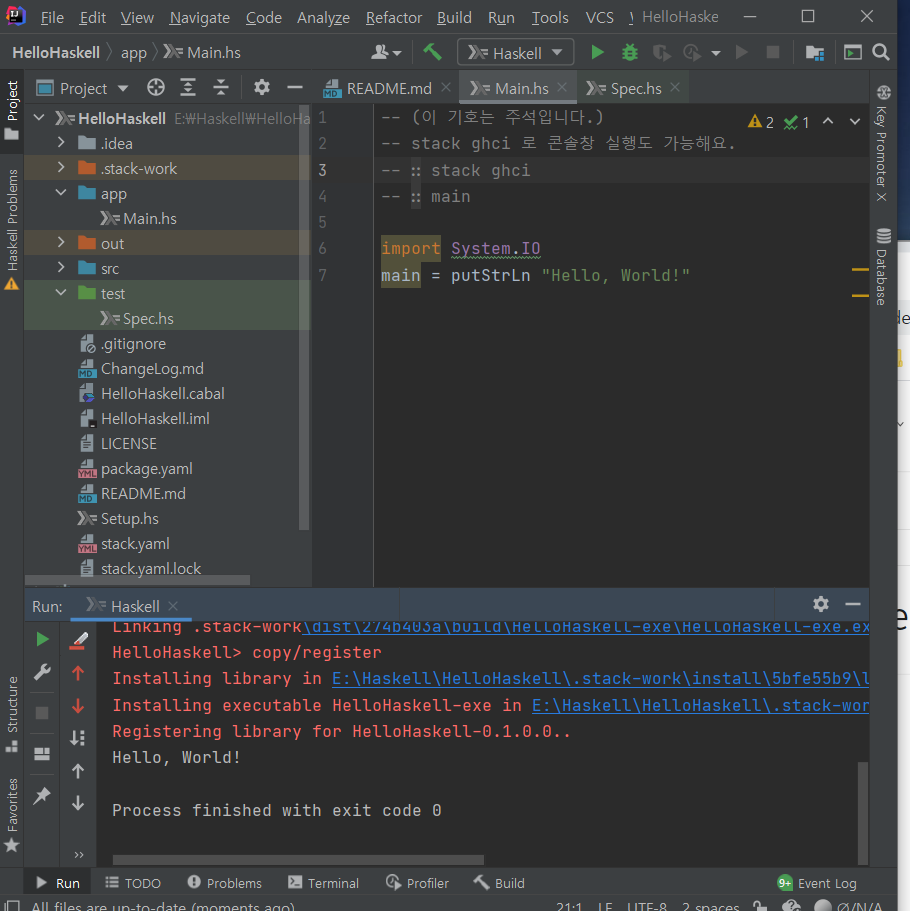Image resolution: width=910 pixels, height=911 pixels.
Task: Jump to next error with red down arrow
Action: point(78,706)
